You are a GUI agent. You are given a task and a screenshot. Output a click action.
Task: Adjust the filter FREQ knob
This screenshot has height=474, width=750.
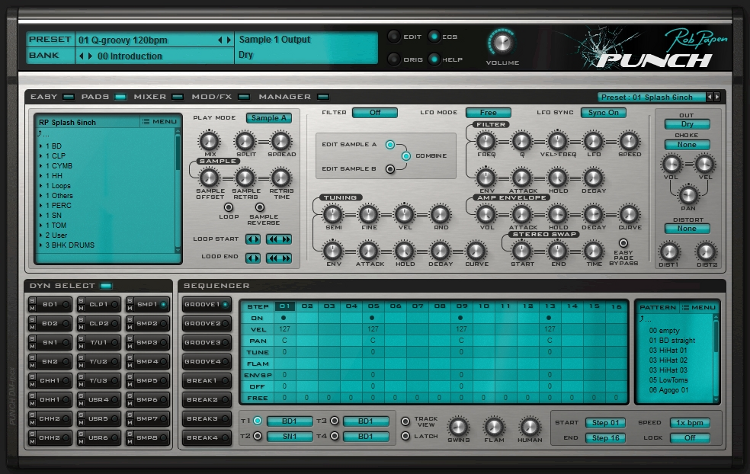(486, 141)
